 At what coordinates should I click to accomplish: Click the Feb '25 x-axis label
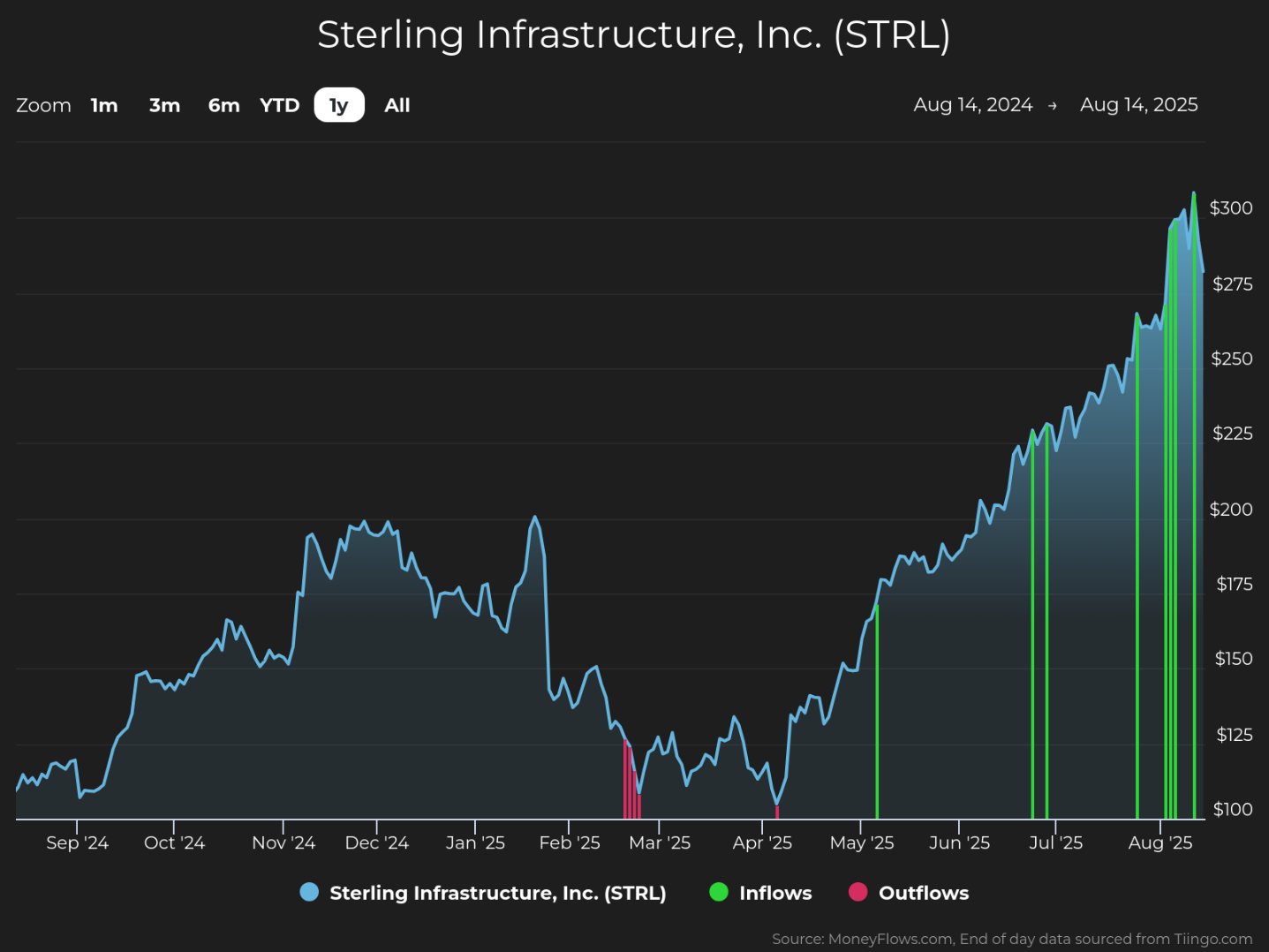[x=570, y=842]
